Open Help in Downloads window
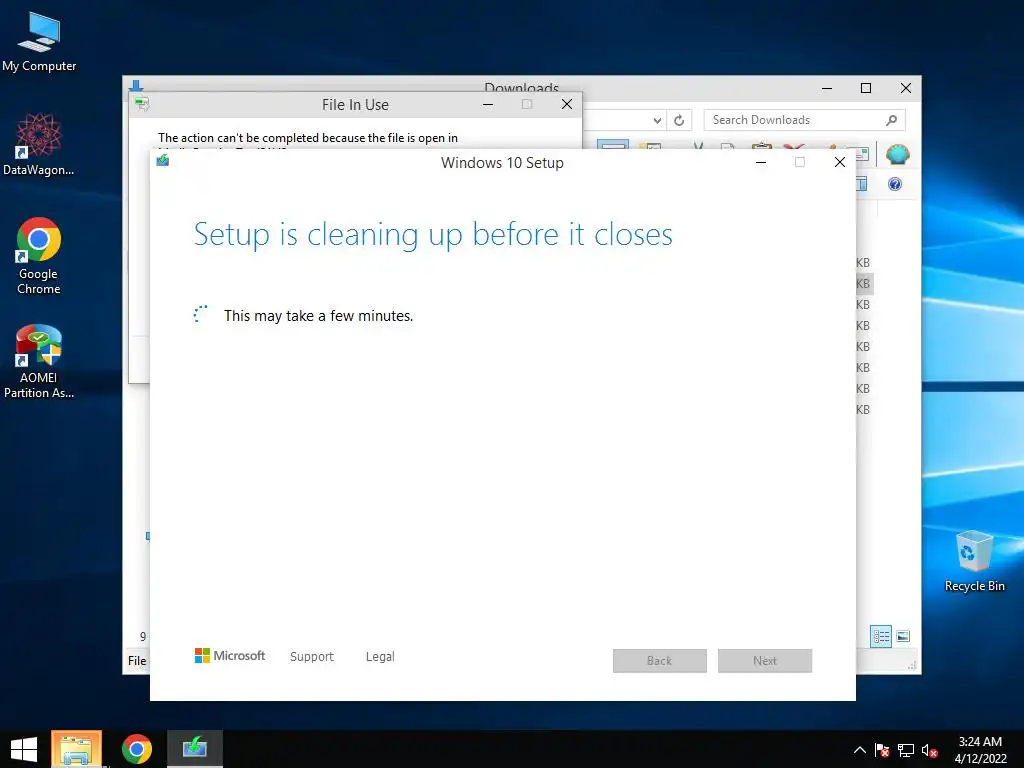The height and width of the screenshot is (768, 1024). point(895,184)
